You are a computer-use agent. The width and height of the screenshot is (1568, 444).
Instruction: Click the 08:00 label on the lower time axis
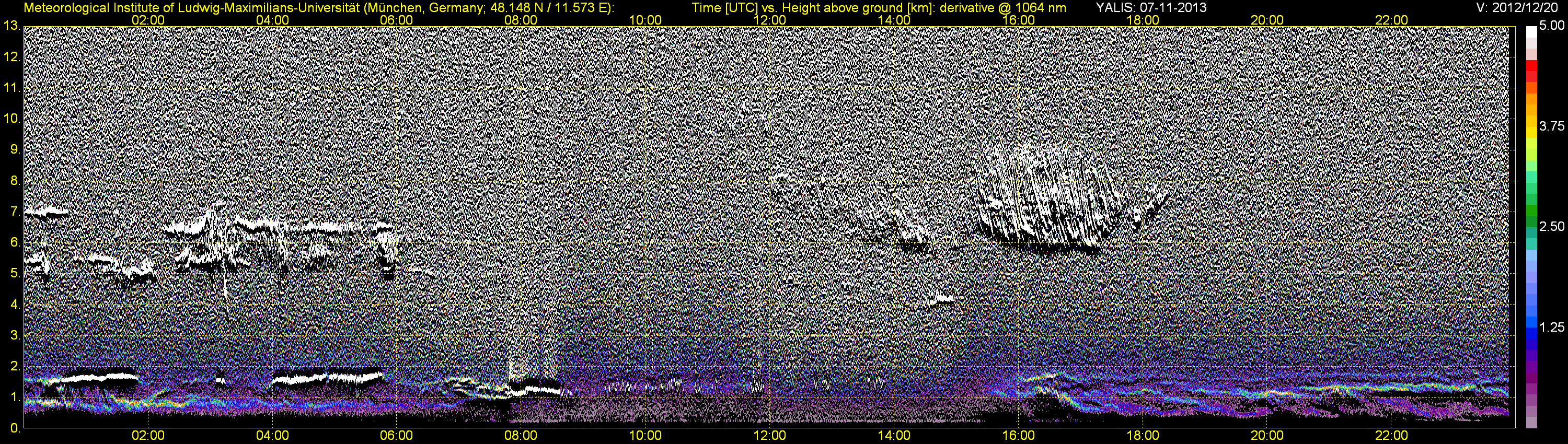[521, 436]
